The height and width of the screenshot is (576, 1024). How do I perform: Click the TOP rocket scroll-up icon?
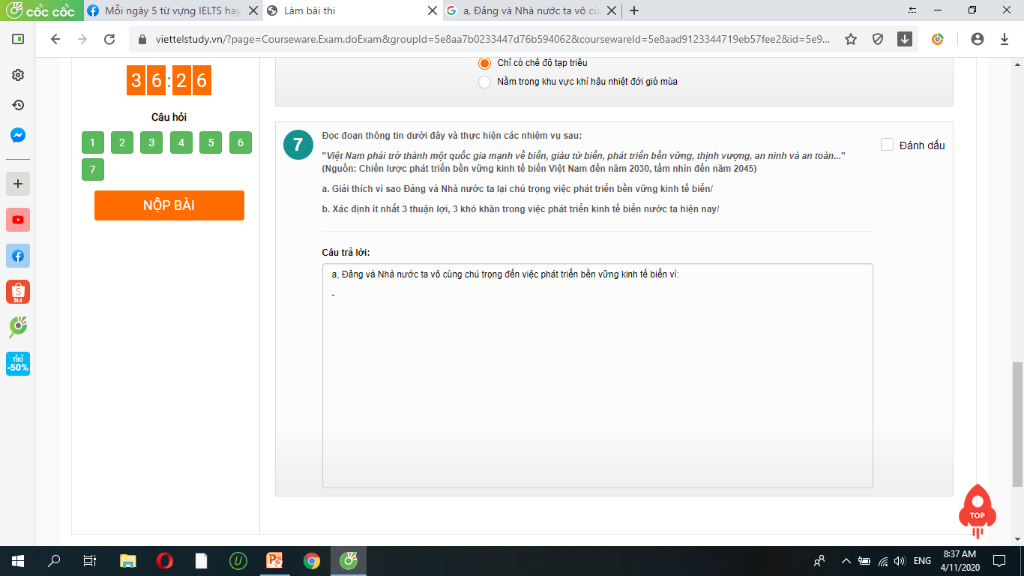pos(977,511)
